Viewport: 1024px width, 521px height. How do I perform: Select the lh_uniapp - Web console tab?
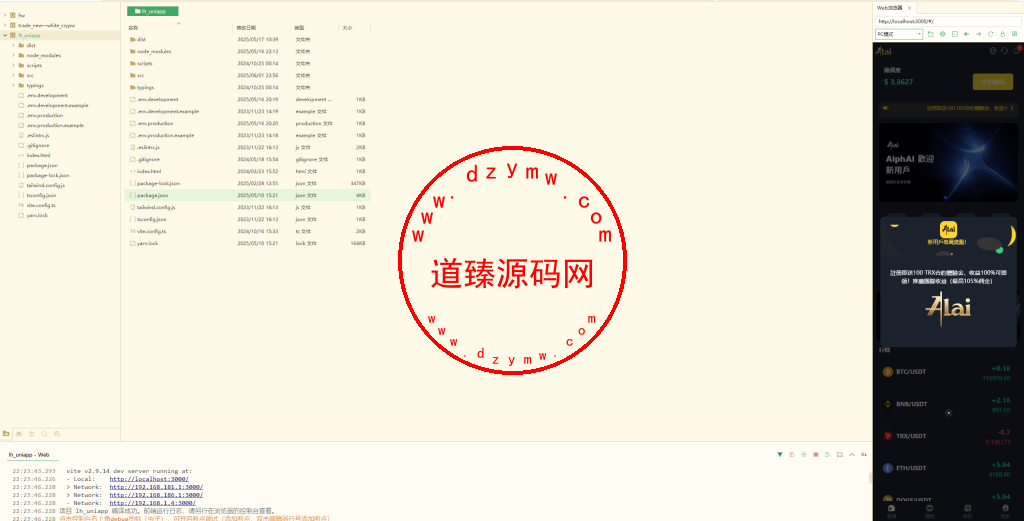tap(29, 454)
